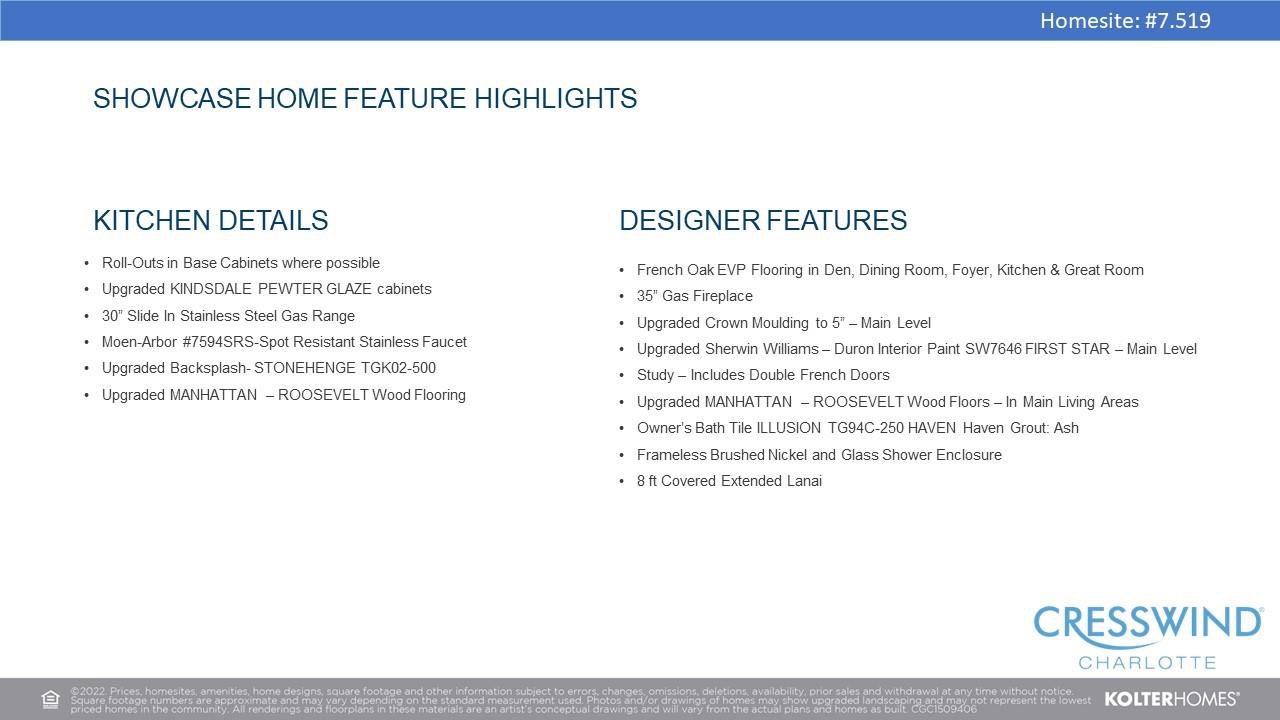Select the 'Homesite: #7.519' header text
This screenshot has width=1280, height=720.
[x=1125, y=20]
